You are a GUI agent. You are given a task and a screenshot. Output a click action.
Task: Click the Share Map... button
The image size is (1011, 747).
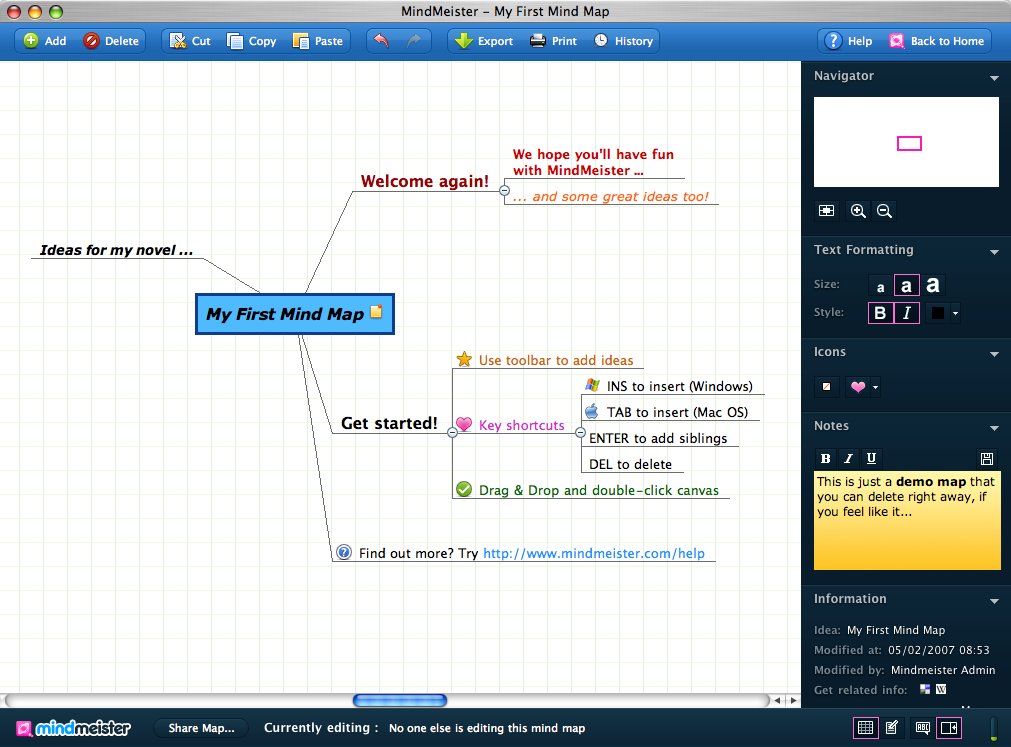pos(201,728)
